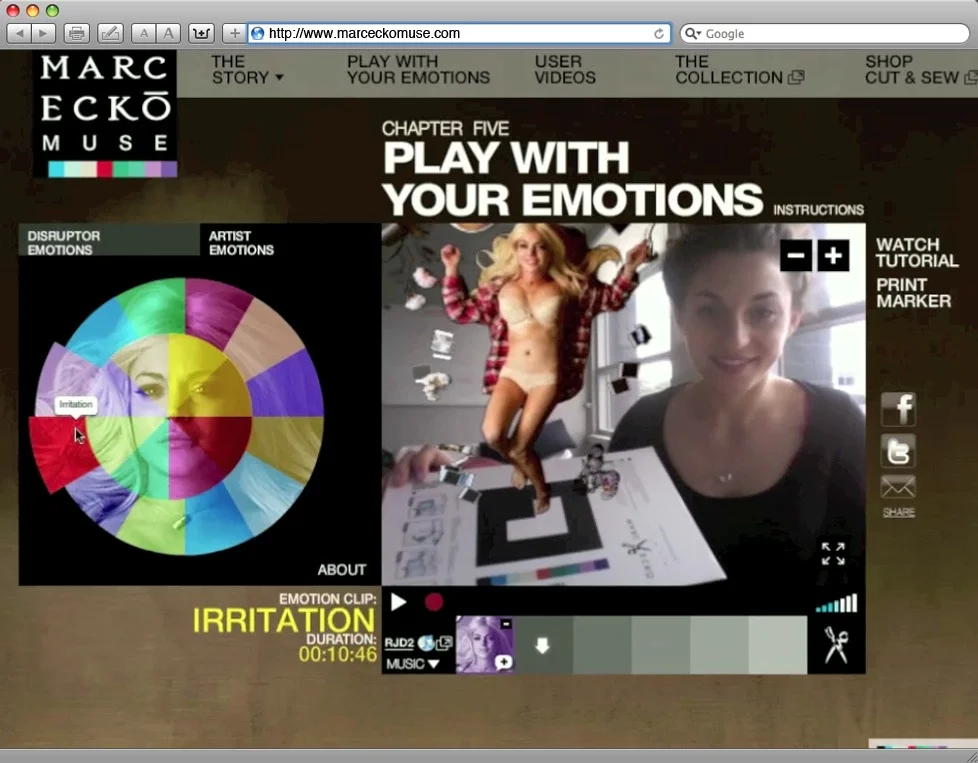Screen dimensions: 978x763
Task: Zoom out with the minus button on video
Action: pos(796,256)
